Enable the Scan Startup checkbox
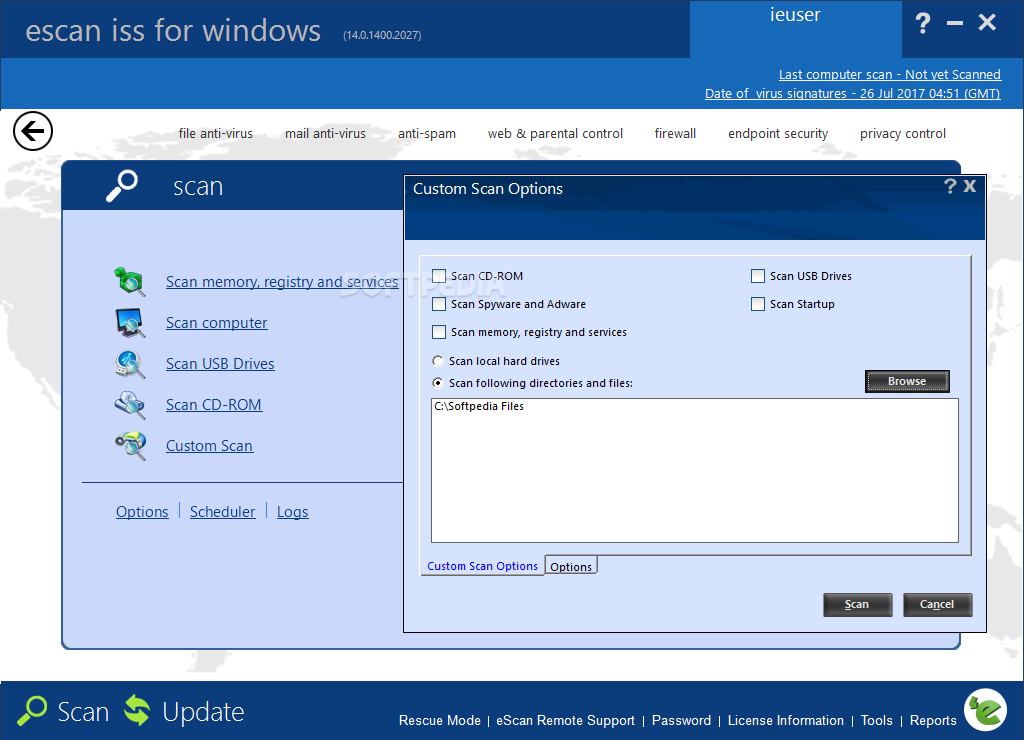This screenshot has height=740, width=1024. pos(758,304)
